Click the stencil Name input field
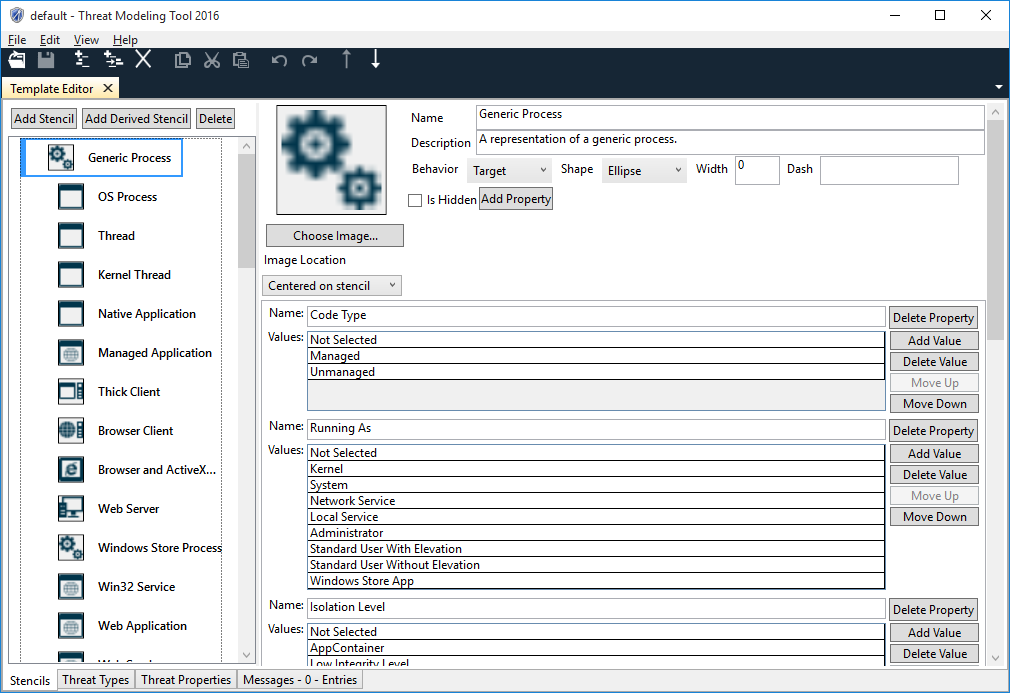This screenshot has height=693, width=1010. [x=730, y=118]
